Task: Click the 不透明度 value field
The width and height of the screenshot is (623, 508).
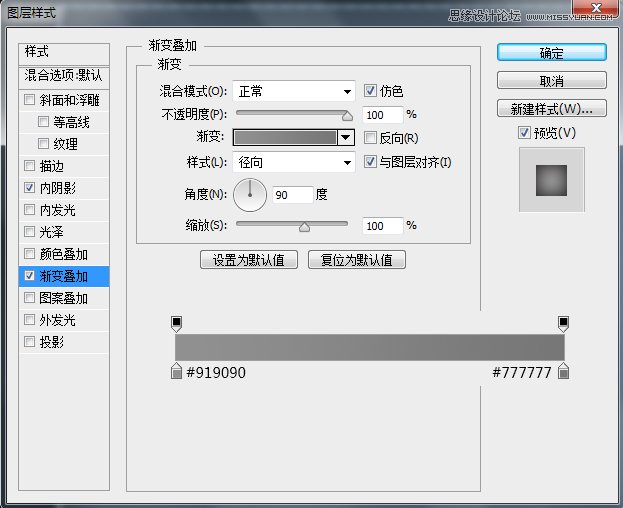Action: pos(382,115)
